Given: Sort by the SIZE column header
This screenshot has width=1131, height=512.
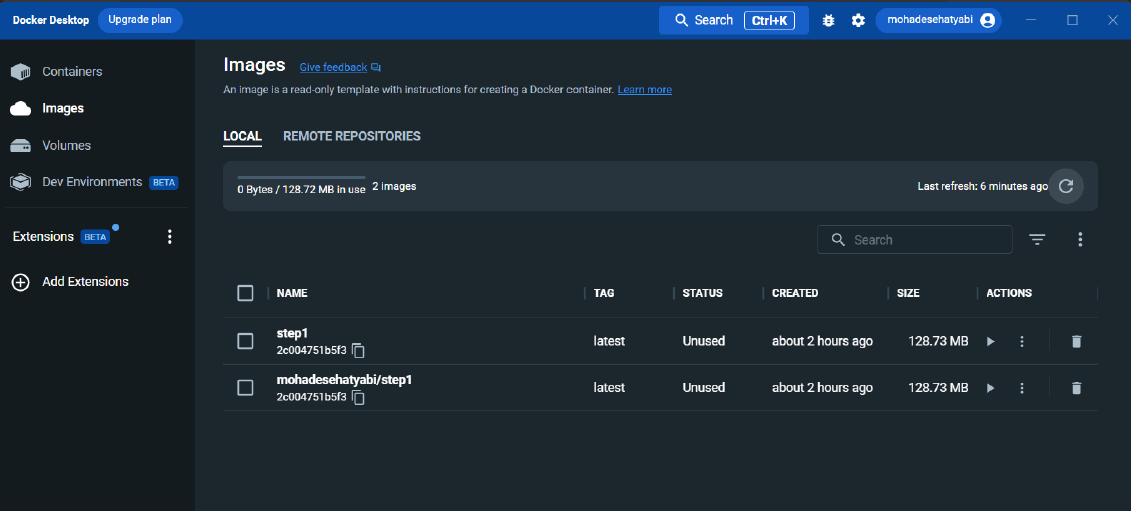Looking at the screenshot, I should (908, 293).
